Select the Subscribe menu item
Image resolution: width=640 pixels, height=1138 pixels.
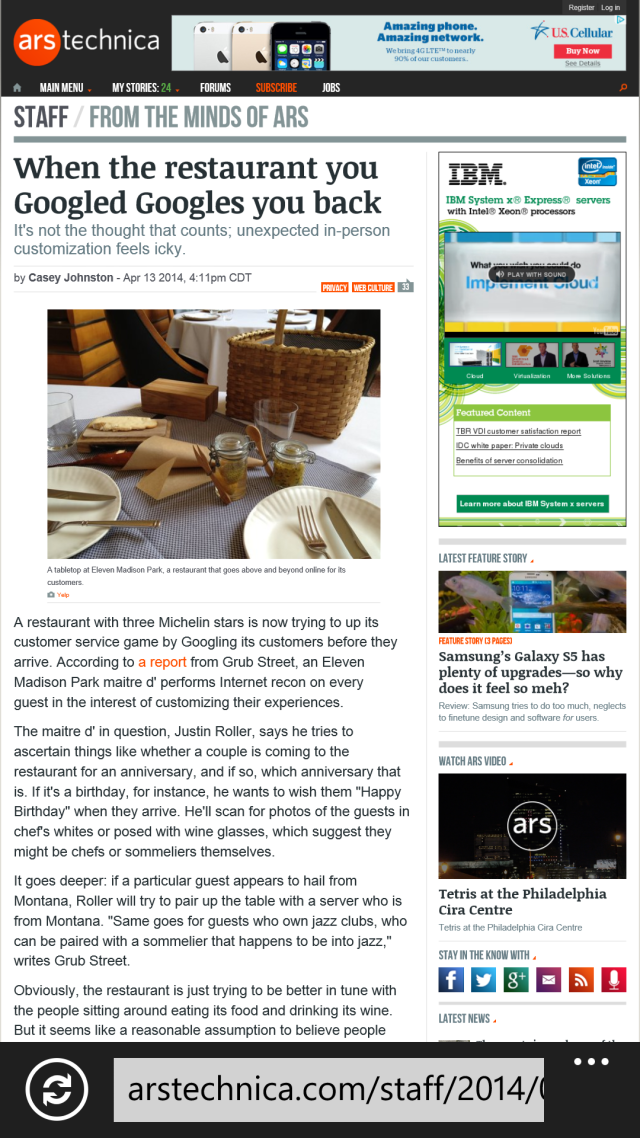[x=276, y=88]
